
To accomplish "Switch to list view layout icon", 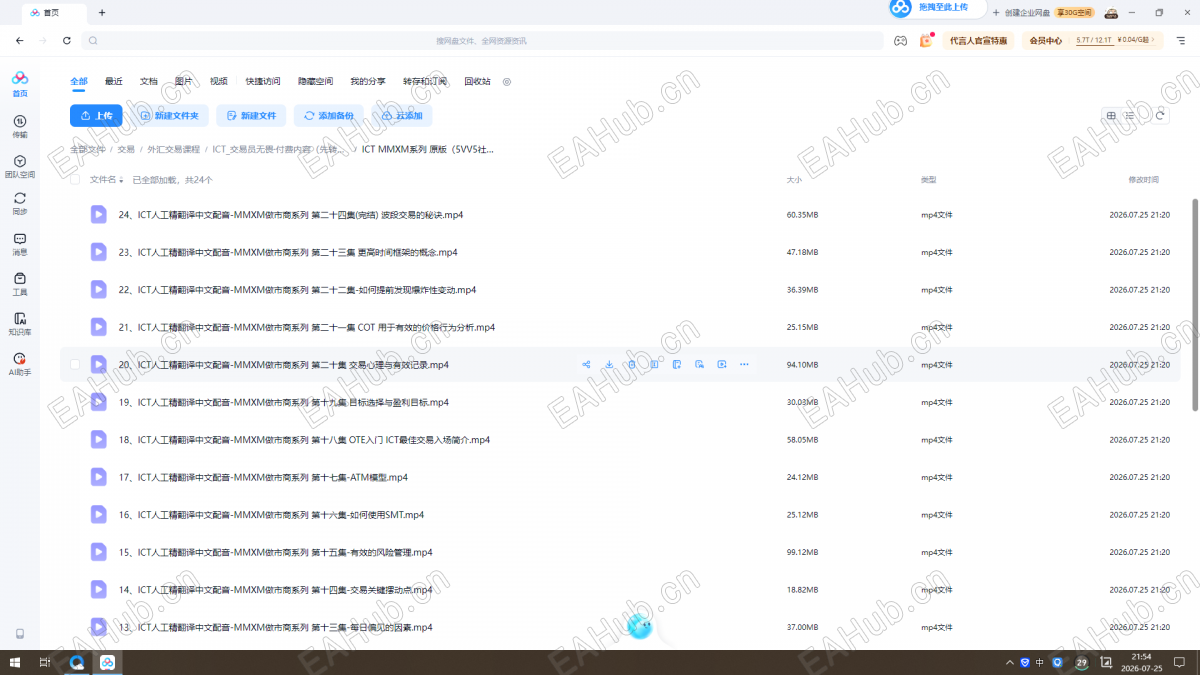I will (1129, 115).
